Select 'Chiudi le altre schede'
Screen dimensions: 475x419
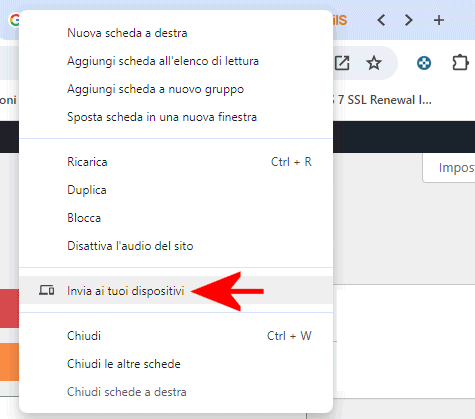[176, 364]
